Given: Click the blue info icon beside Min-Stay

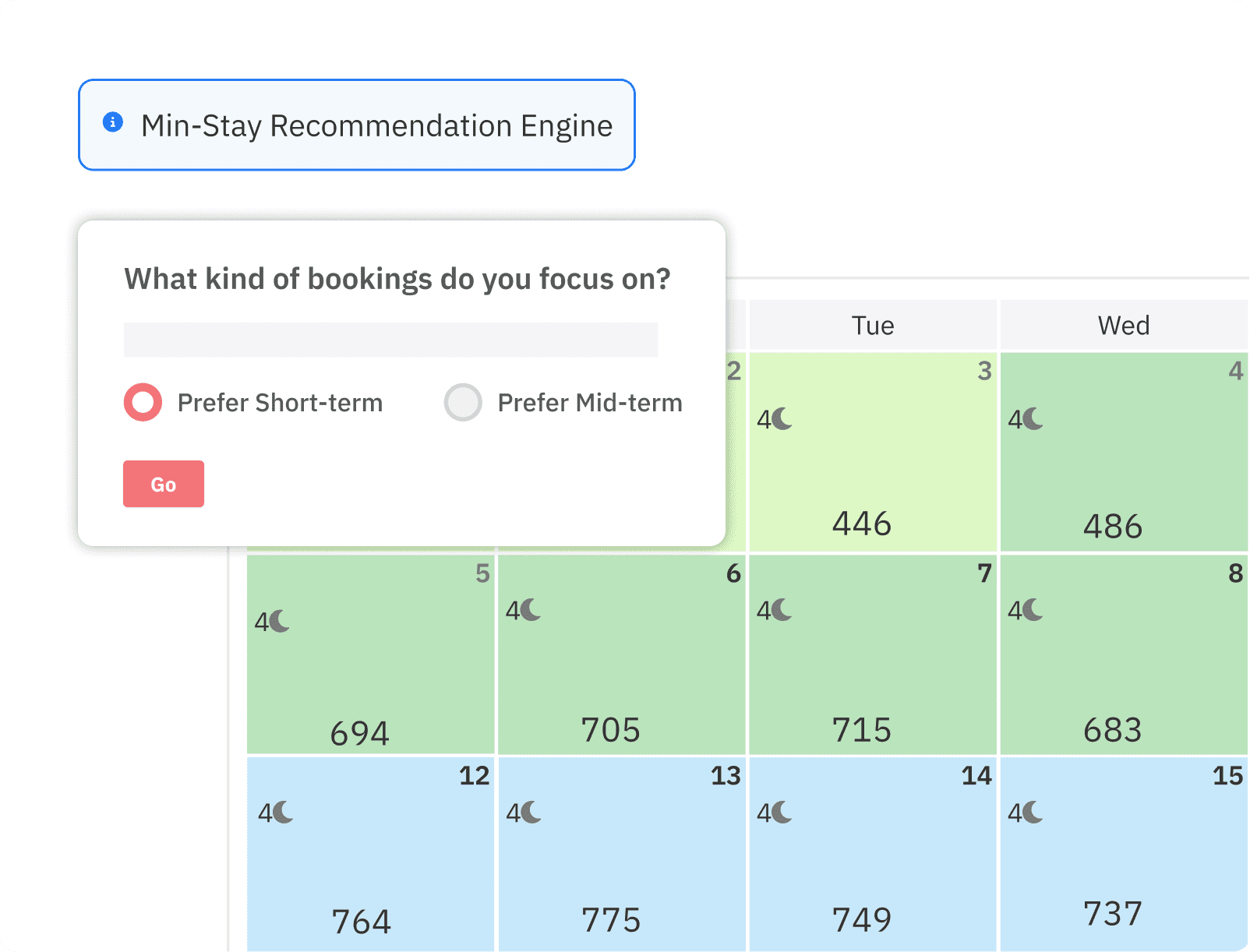Looking at the screenshot, I should [x=113, y=122].
